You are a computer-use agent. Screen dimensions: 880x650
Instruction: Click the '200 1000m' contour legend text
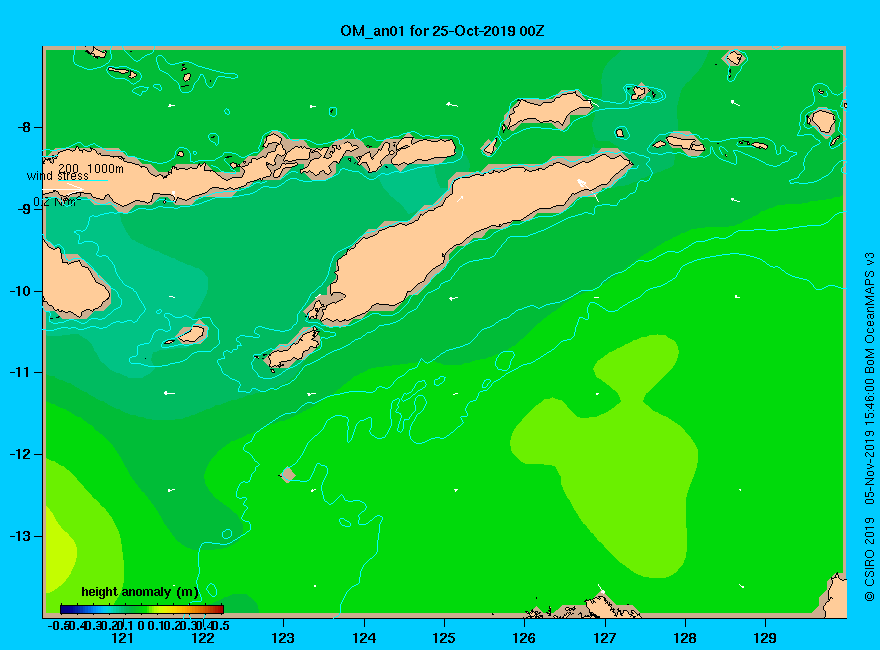(x=91, y=168)
